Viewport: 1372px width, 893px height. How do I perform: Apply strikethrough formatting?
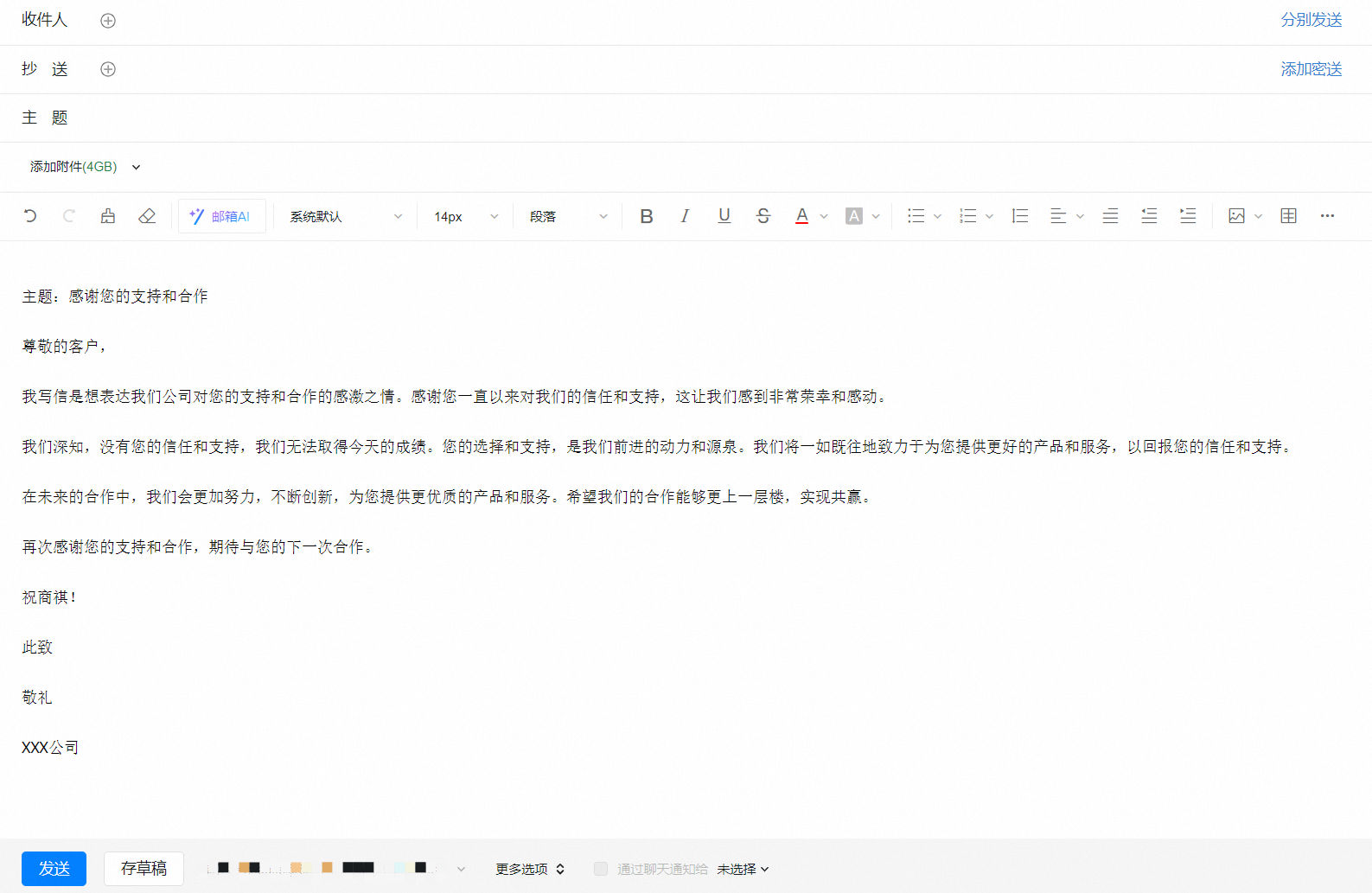pyautogui.click(x=763, y=216)
